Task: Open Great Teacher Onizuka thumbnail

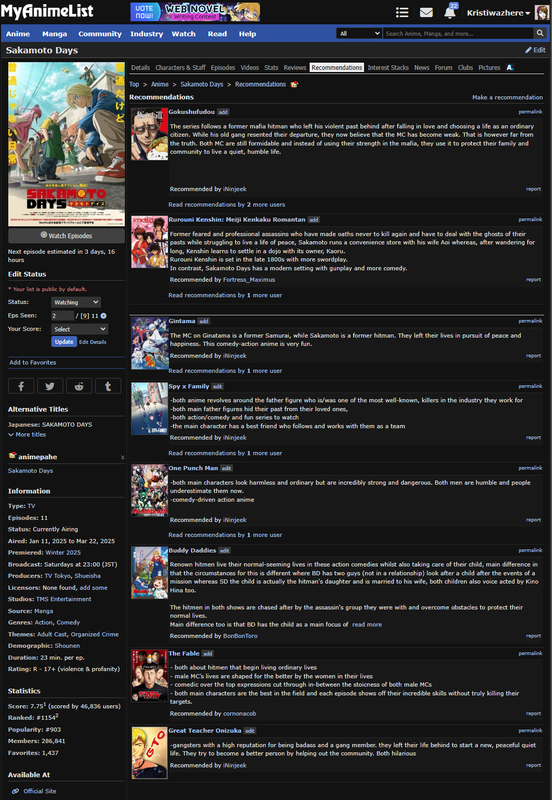Action: (149, 753)
